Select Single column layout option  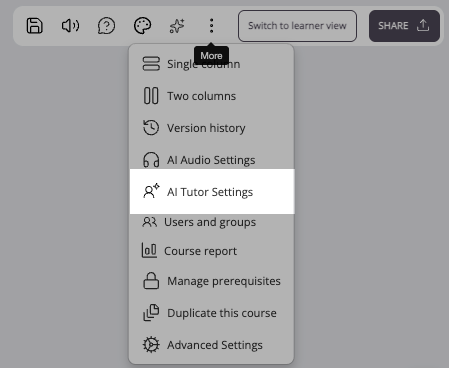(212, 64)
